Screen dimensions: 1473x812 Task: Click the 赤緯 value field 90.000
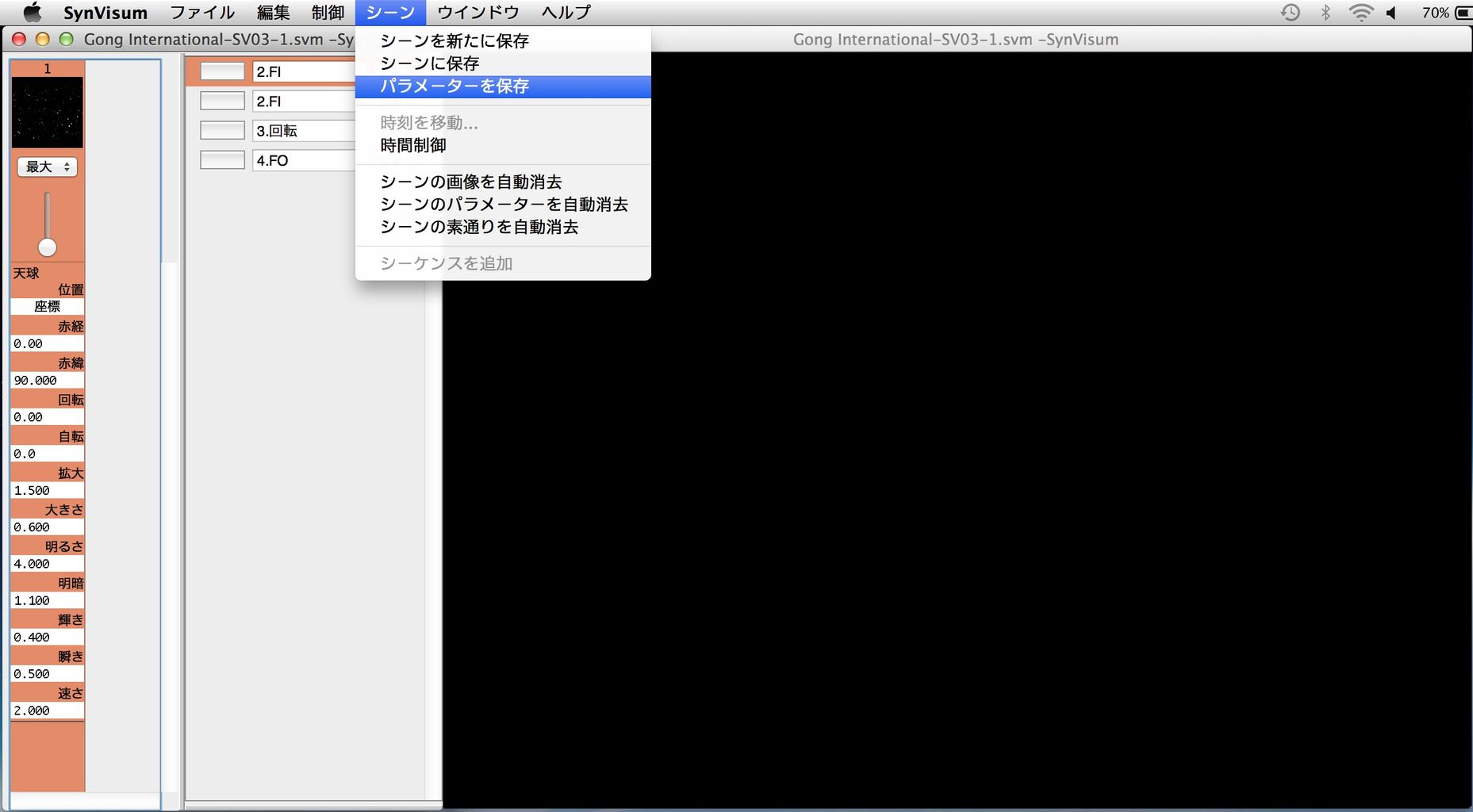pos(48,381)
